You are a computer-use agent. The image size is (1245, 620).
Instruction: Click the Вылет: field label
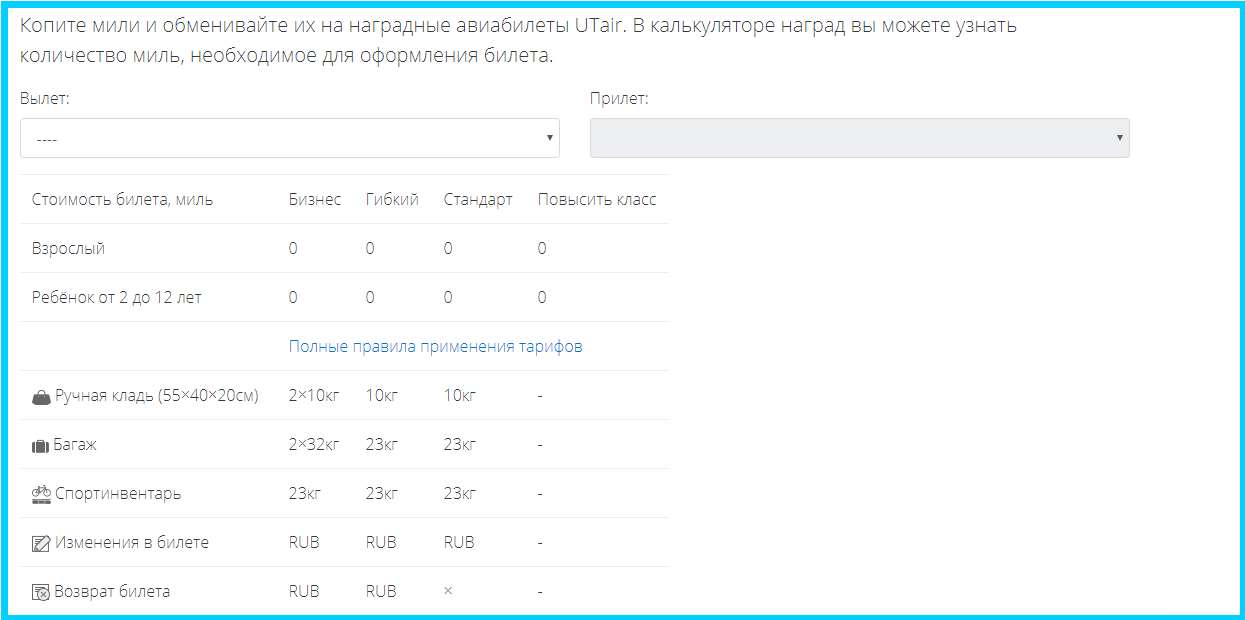pos(45,99)
